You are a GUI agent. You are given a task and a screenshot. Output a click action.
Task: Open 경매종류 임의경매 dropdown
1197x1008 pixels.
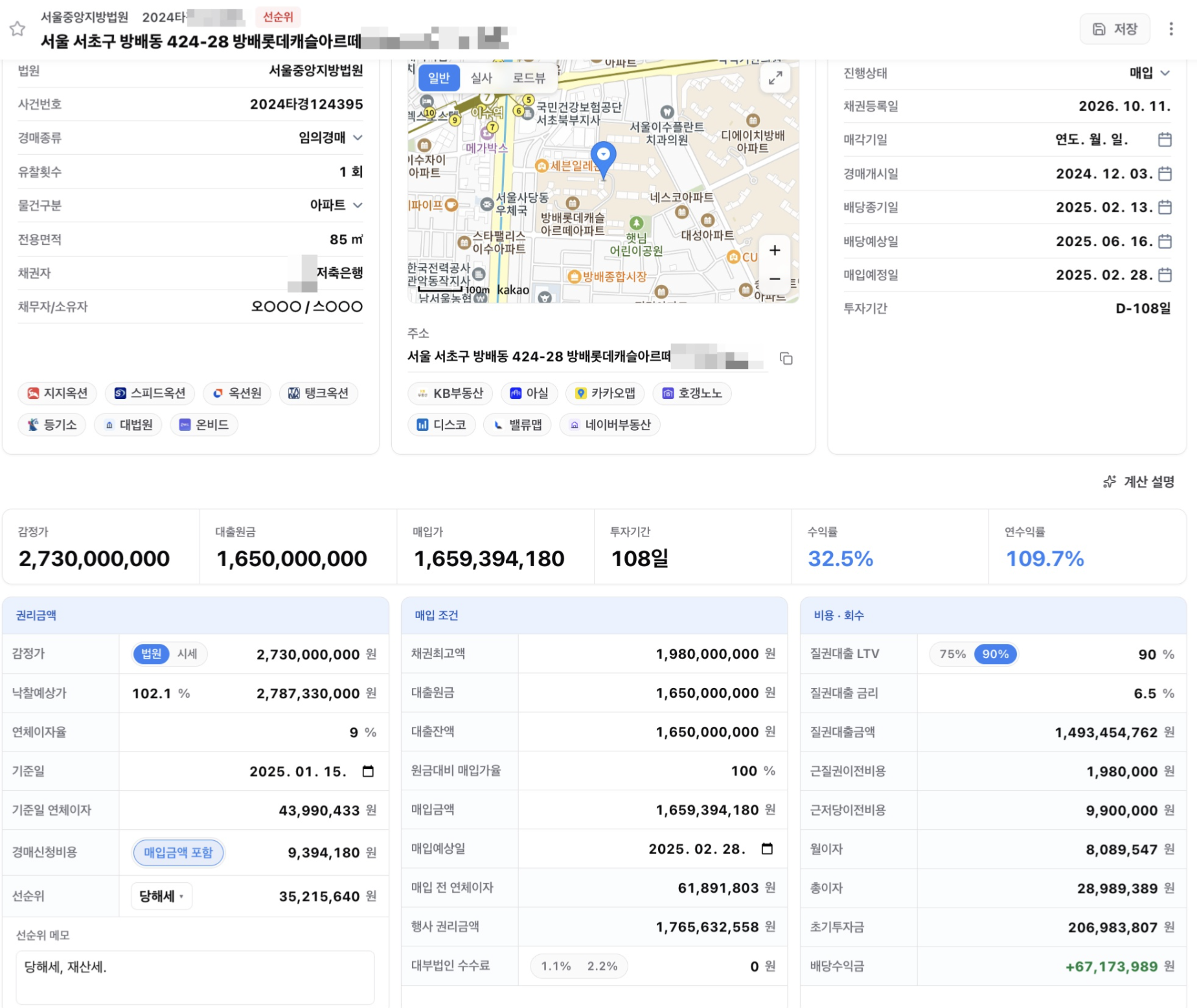coord(330,137)
